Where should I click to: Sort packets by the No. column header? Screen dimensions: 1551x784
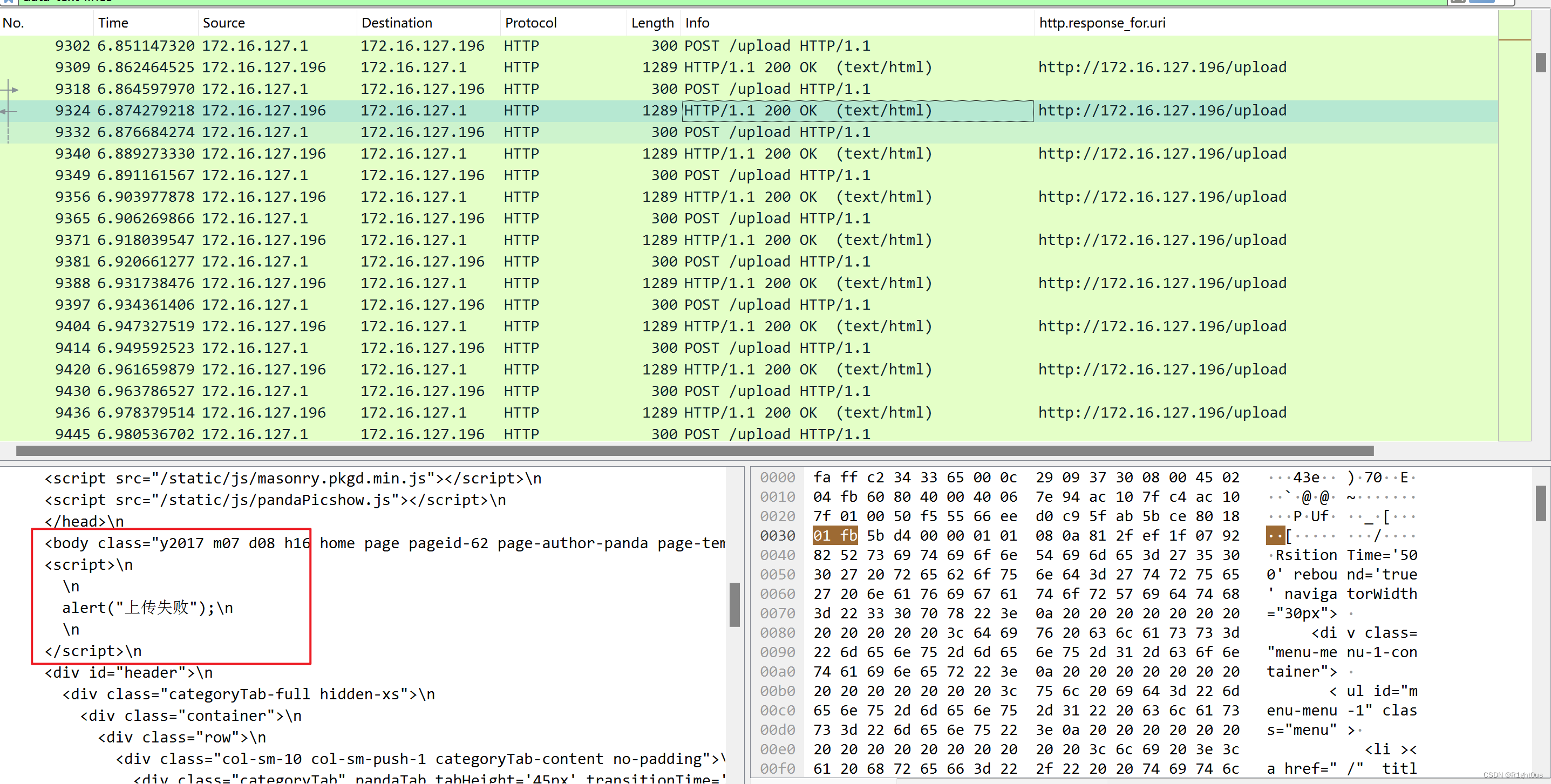tap(47, 23)
